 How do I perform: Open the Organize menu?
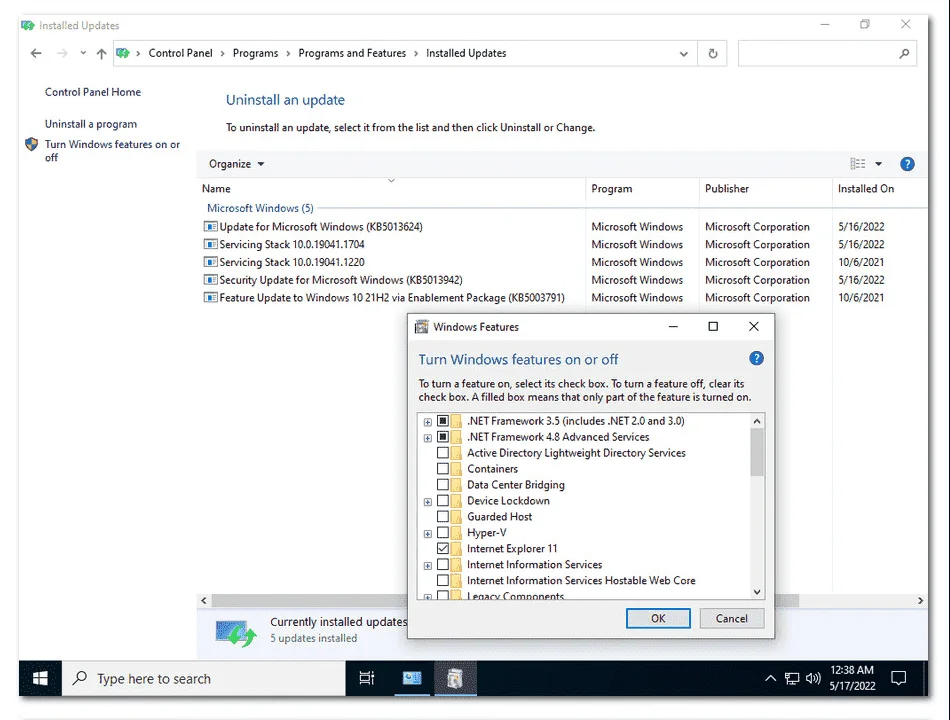pyautogui.click(x=236, y=164)
